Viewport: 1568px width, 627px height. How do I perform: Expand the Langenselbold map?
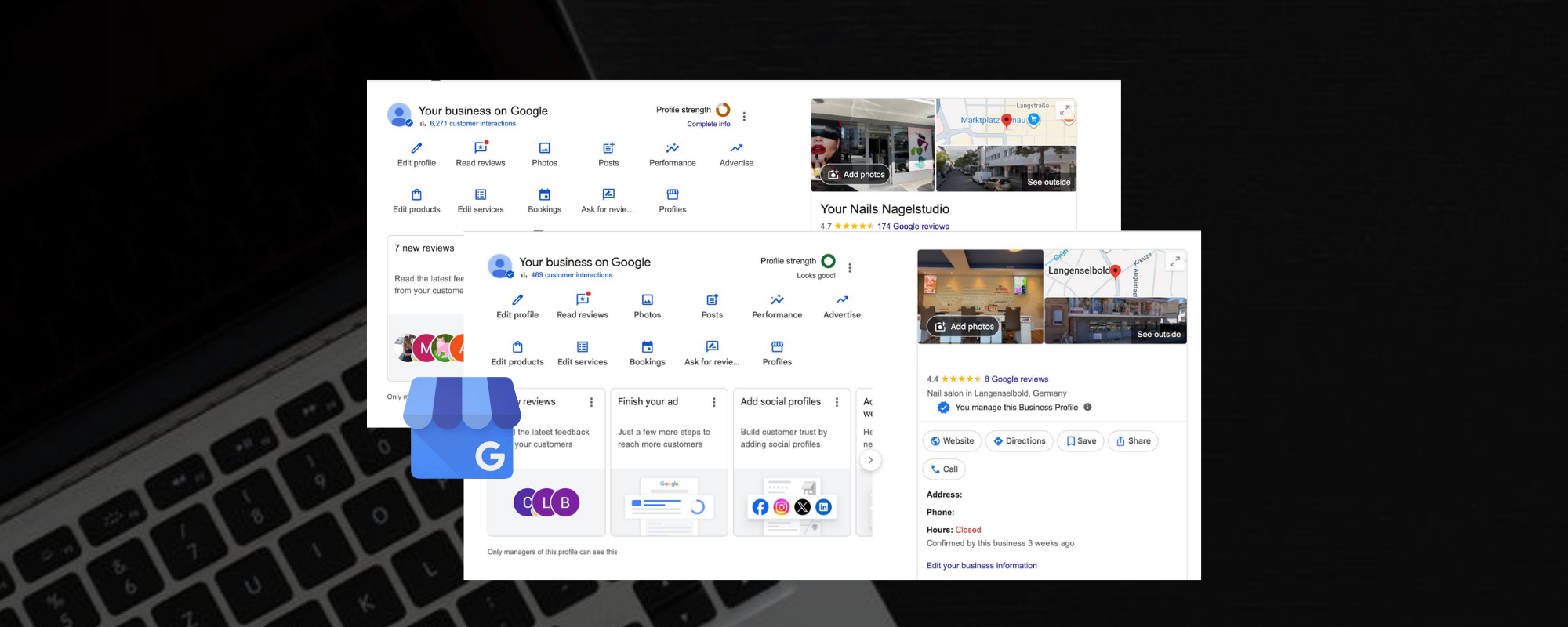point(1174,262)
